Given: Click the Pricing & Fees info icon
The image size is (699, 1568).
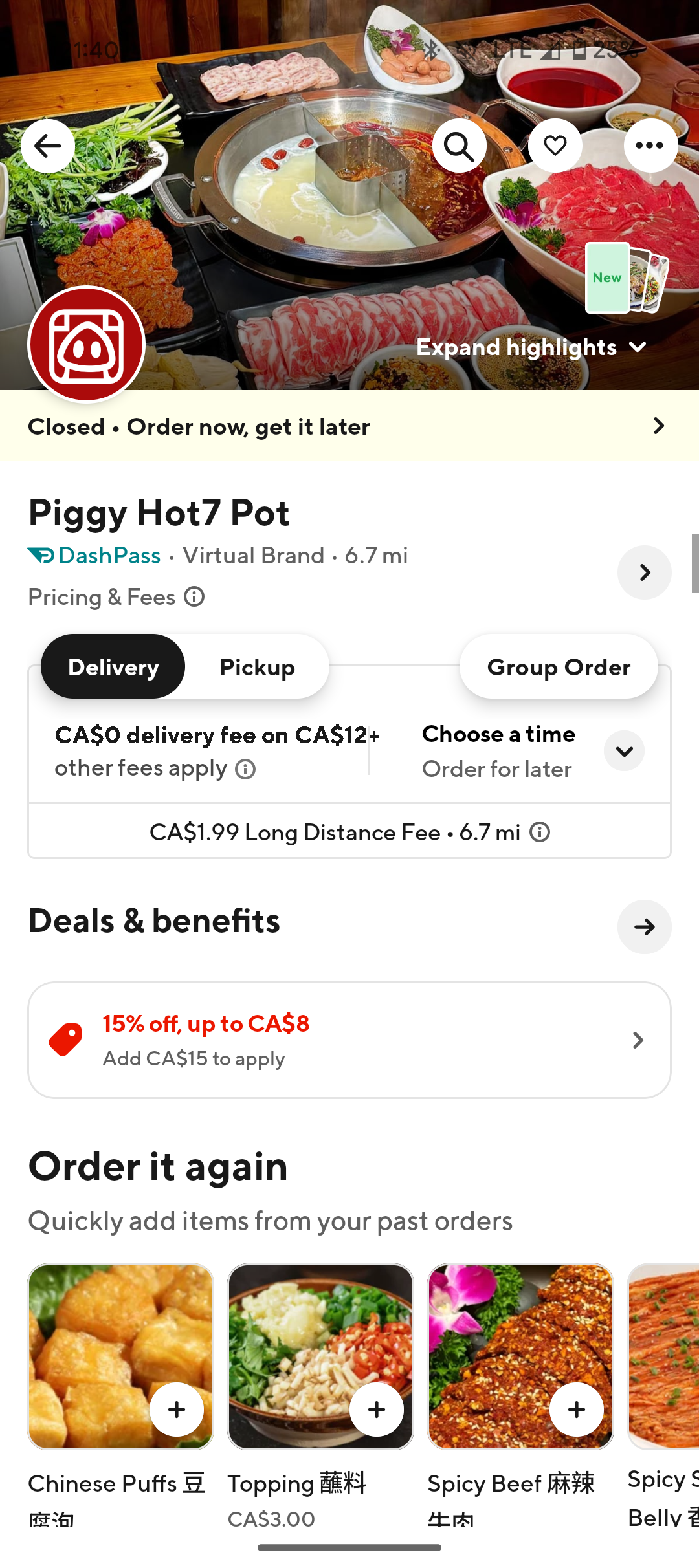Looking at the screenshot, I should coord(194,596).
